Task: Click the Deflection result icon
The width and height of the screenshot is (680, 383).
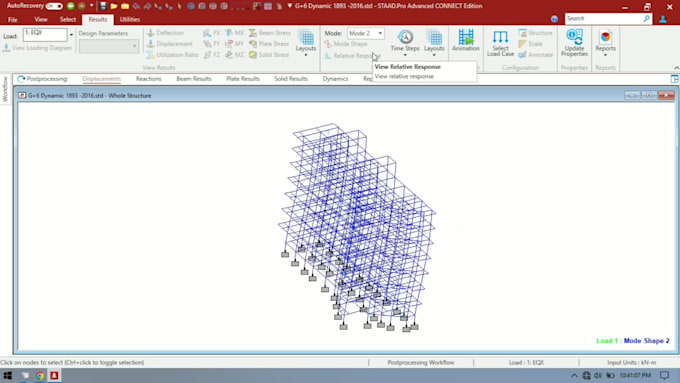Action: tap(165, 33)
